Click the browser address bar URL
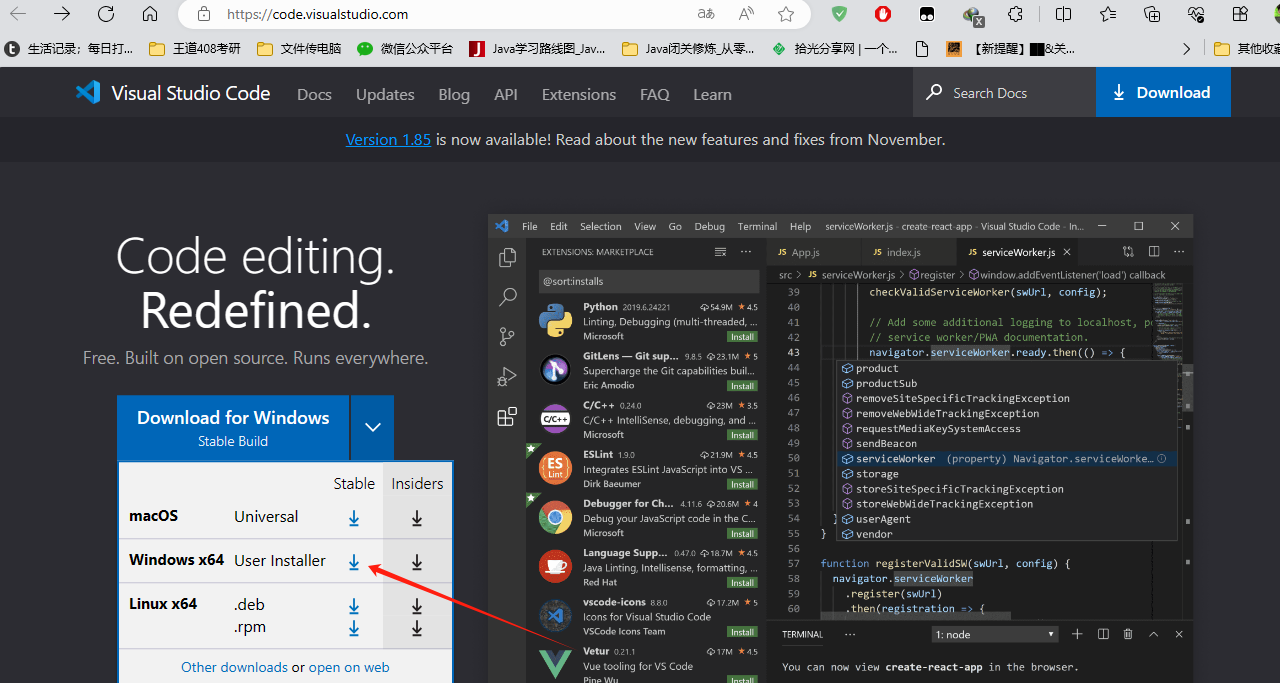This screenshot has height=683, width=1280. click(317, 14)
